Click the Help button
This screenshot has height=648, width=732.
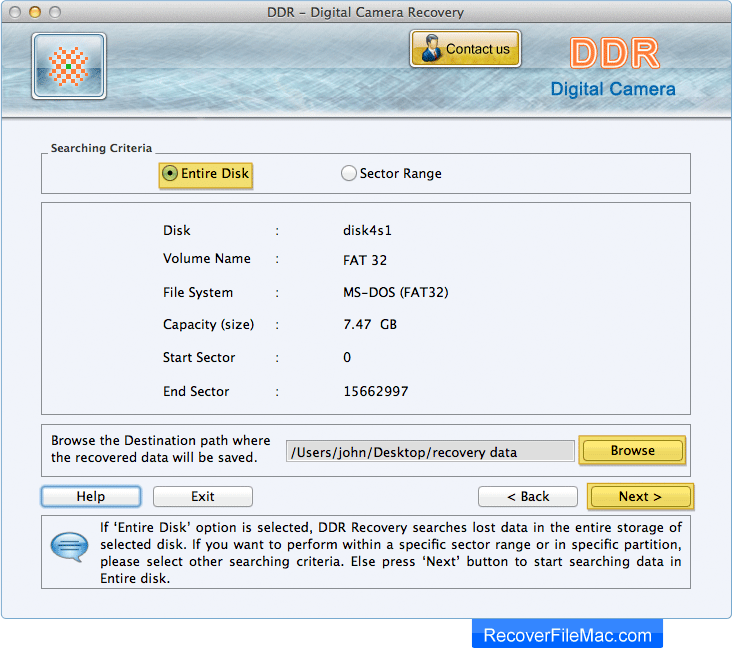pos(91,496)
